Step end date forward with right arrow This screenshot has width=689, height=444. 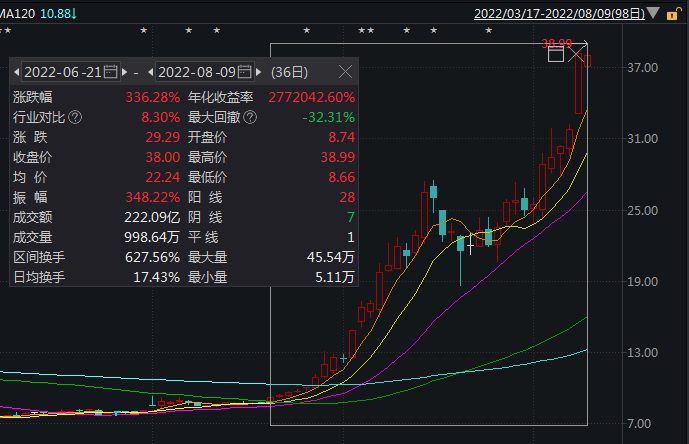click(x=259, y=72)
